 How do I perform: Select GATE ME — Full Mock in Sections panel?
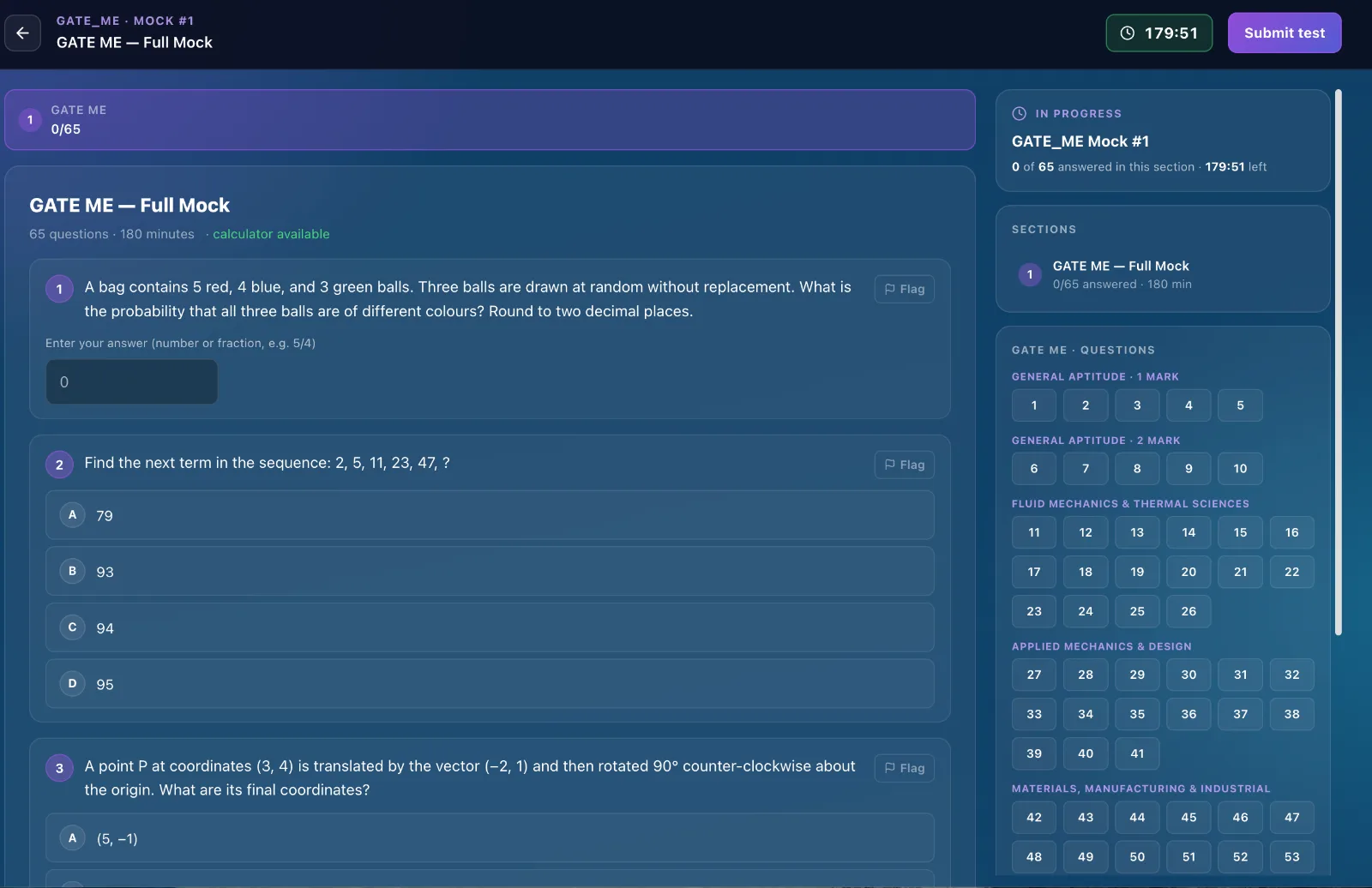tap(1163, 274)
